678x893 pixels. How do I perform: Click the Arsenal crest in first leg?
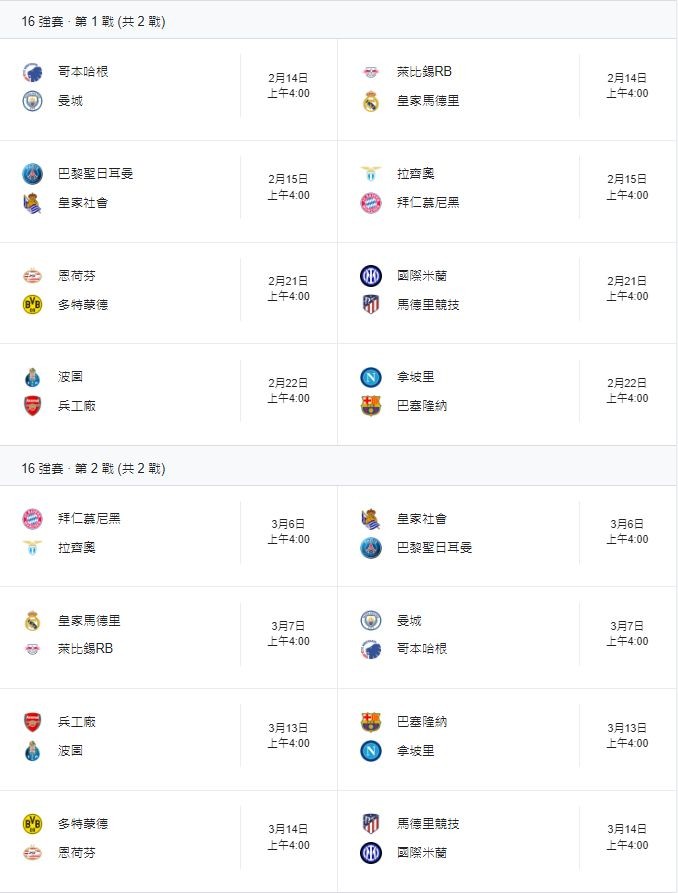(x=33, y=406)
